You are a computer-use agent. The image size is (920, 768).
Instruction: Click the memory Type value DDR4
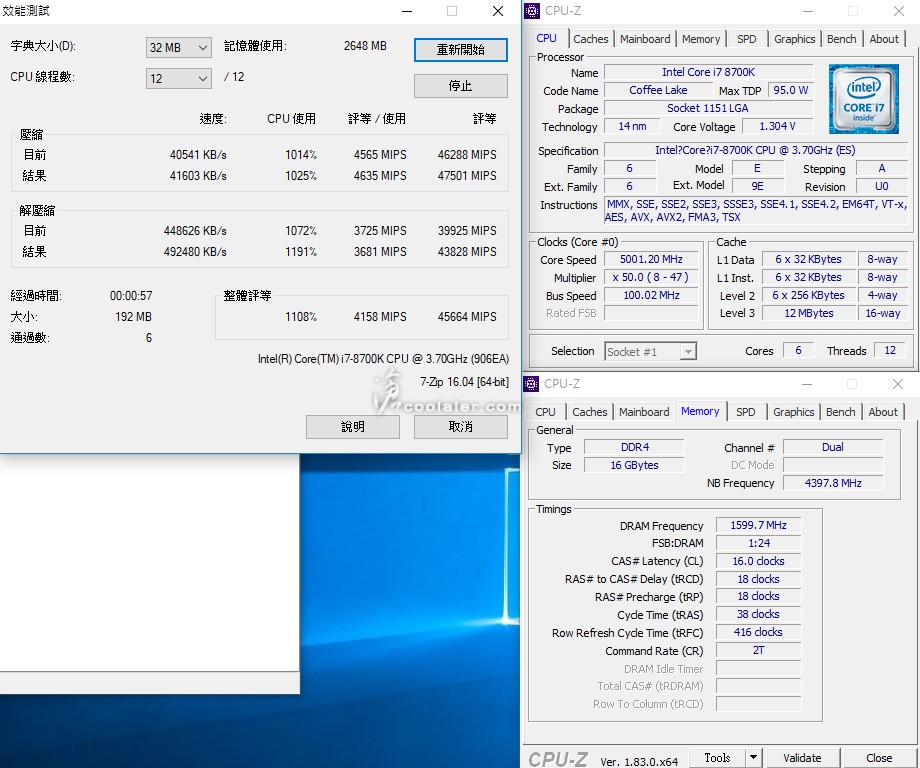click(x=634, y=447)
